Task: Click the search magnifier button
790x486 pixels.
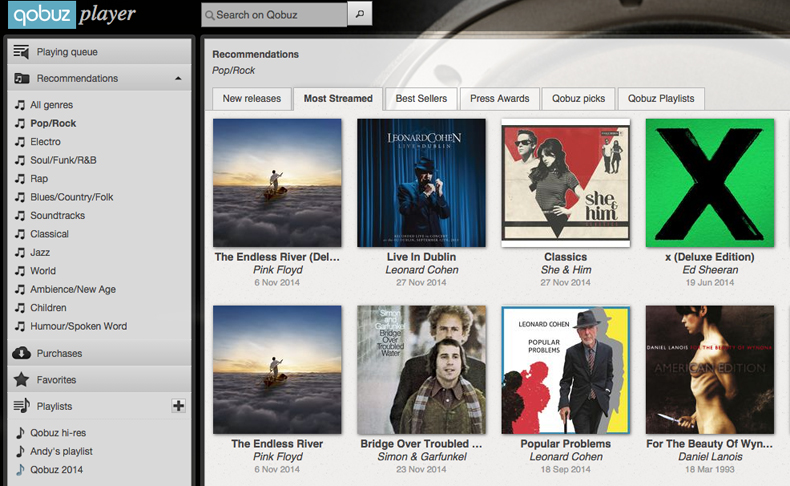Action: (x=360, y=15)
